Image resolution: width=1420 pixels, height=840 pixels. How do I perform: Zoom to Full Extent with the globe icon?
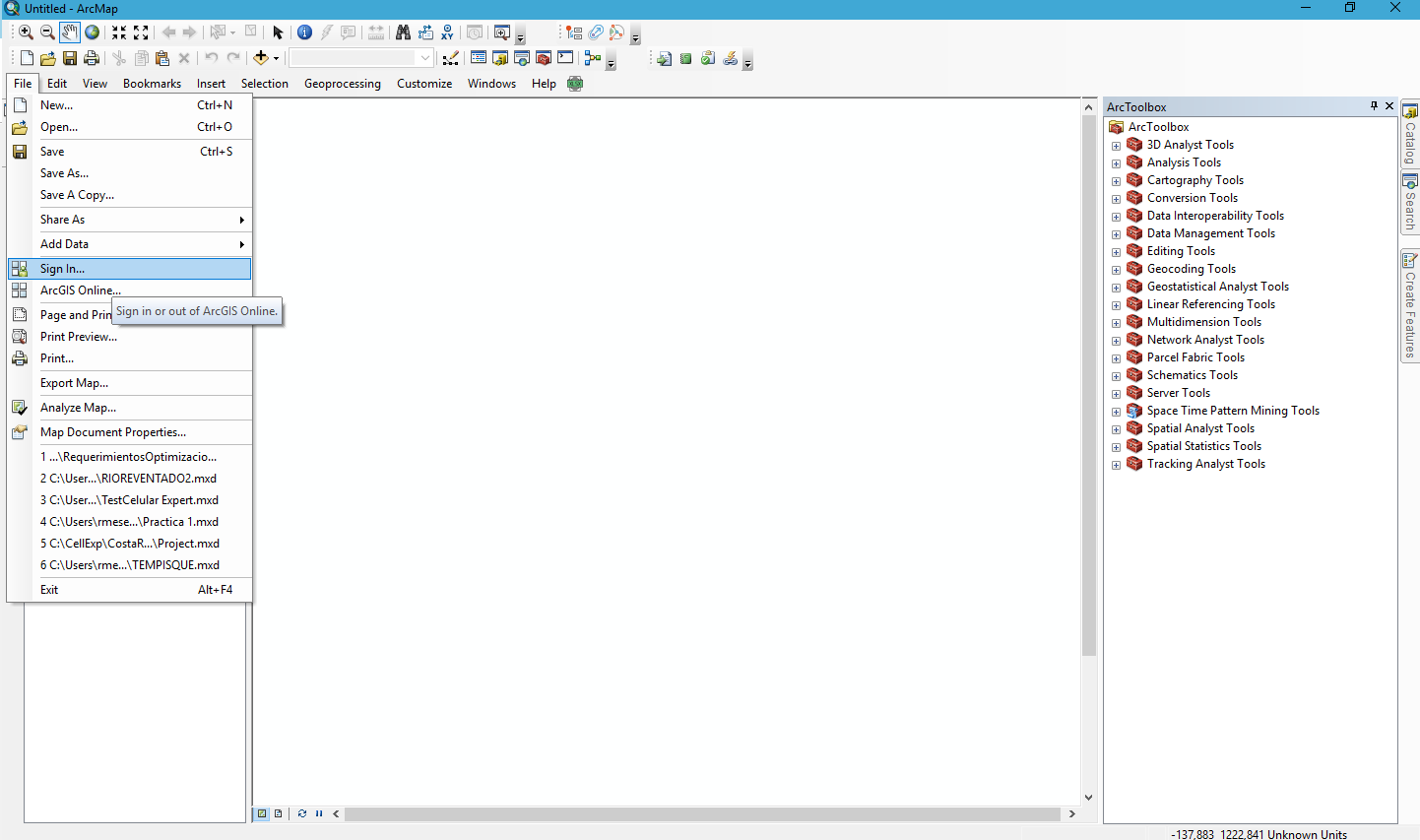coord(92,32)
